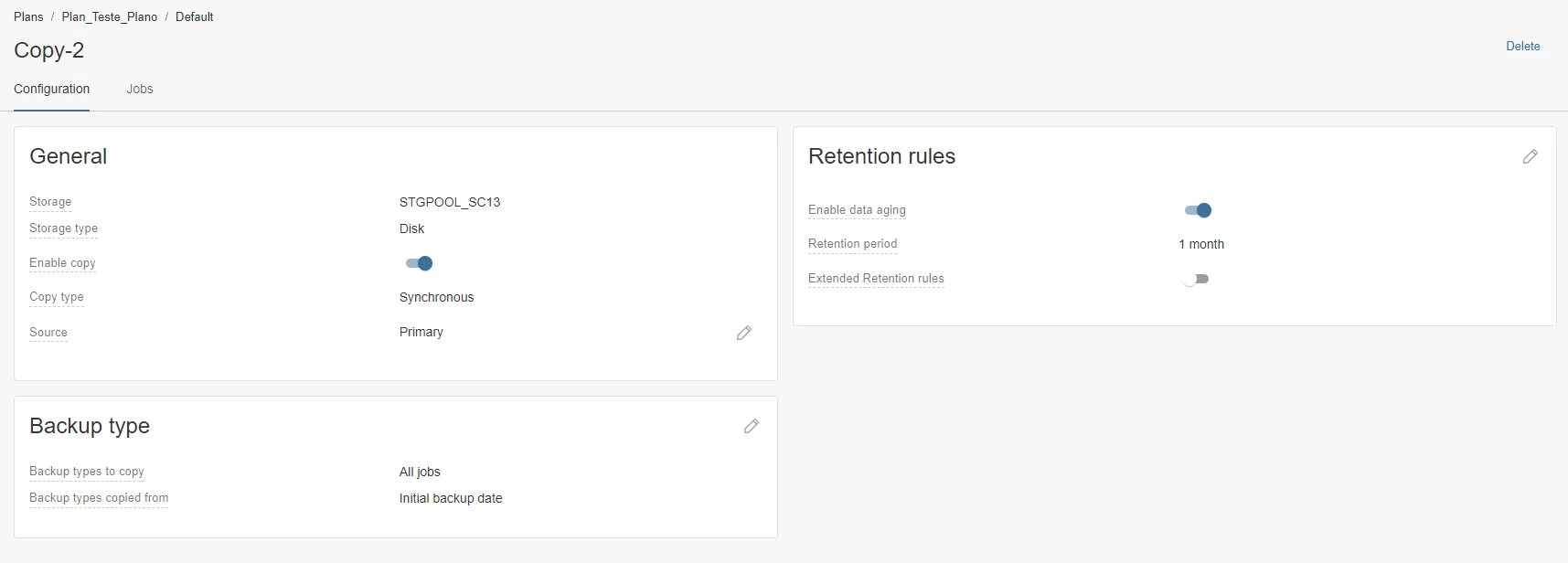
Task: Click the Default breadcrumb item
Action: [194, 16]
